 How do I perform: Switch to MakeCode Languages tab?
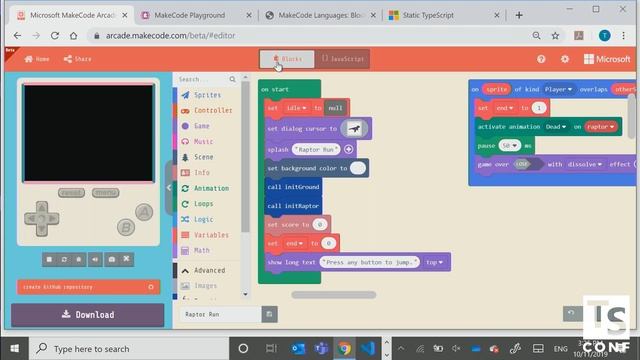coord(320,15)
